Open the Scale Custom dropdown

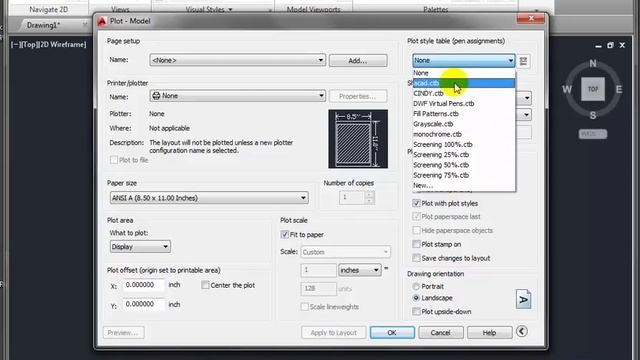345,252
